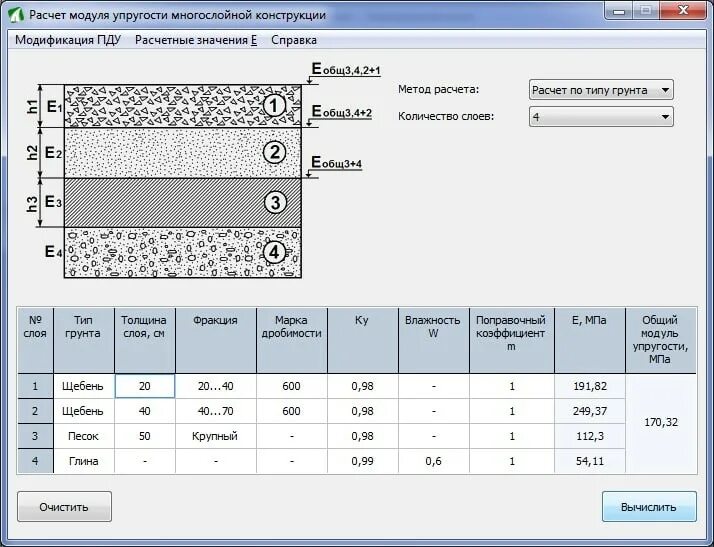Click fraction cell 20...40
This screenshot has width=714, height=547.
(x=216, y=386)
